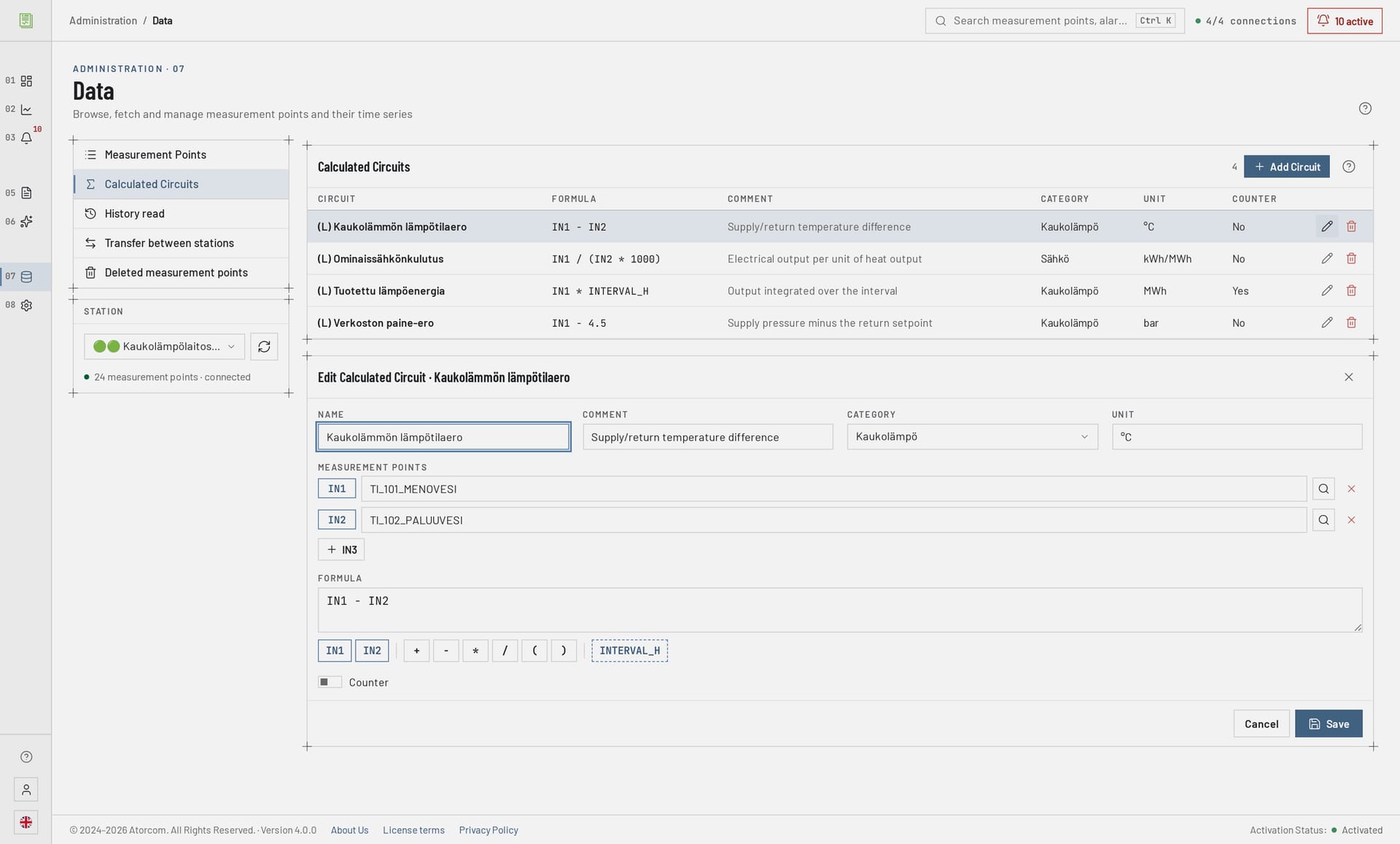Open the dashboard icon in sidebar item 01
1400x844 pixels.
(26, 81)
